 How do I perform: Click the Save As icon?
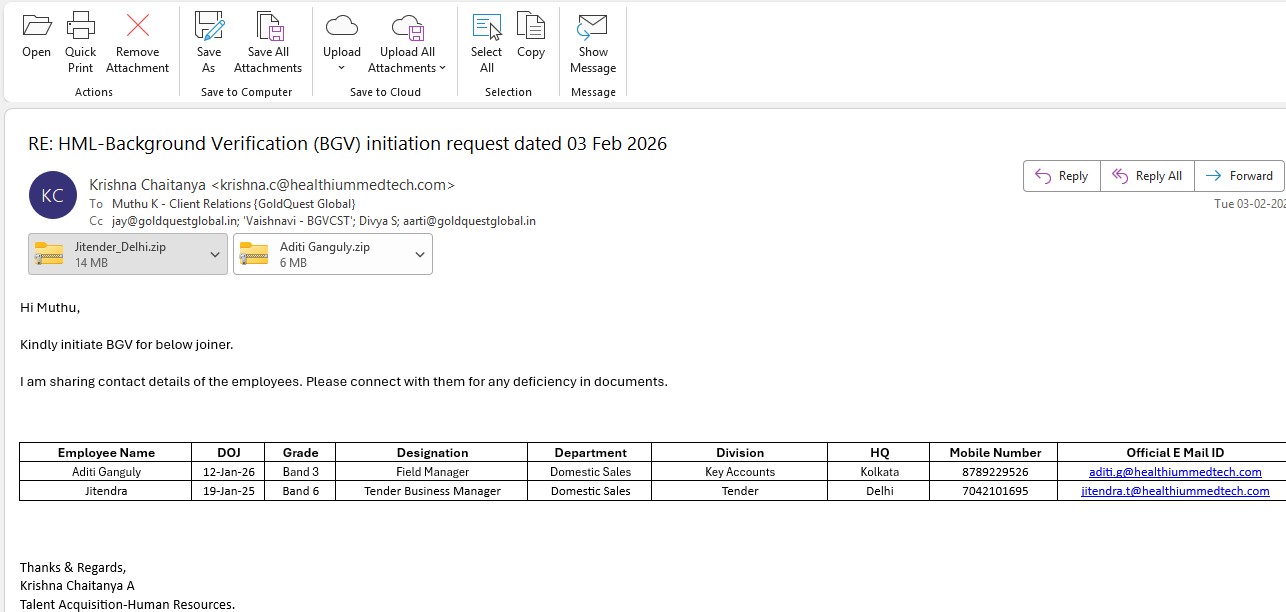(208, 27)
